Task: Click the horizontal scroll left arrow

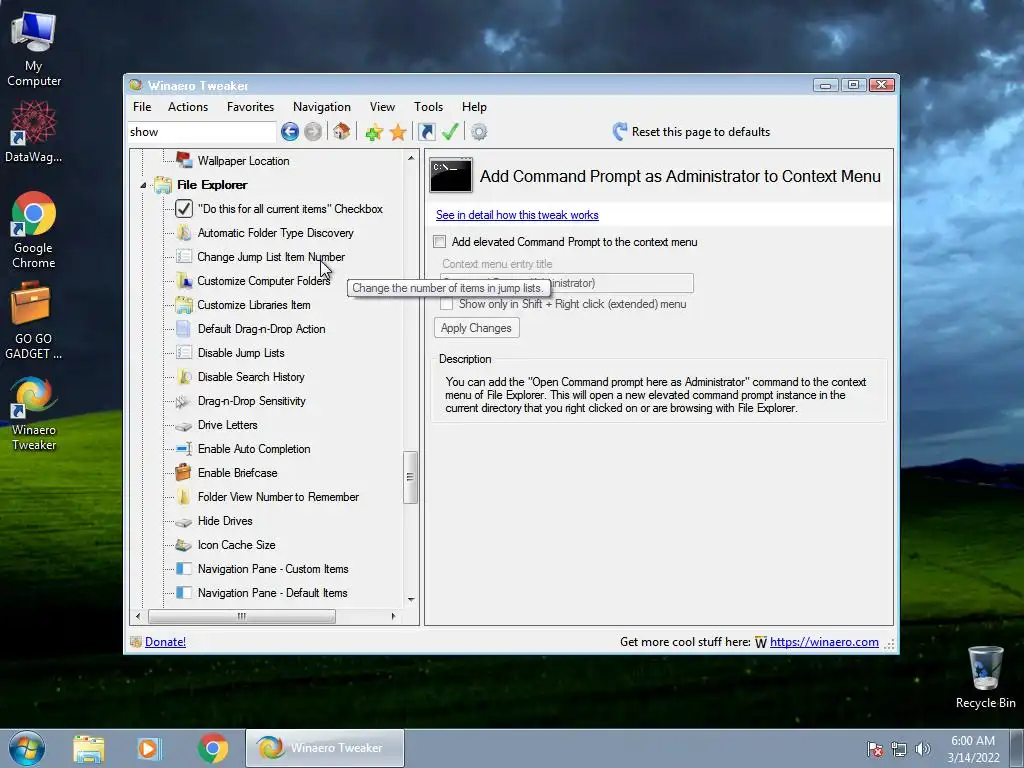Action: (138, 616)
